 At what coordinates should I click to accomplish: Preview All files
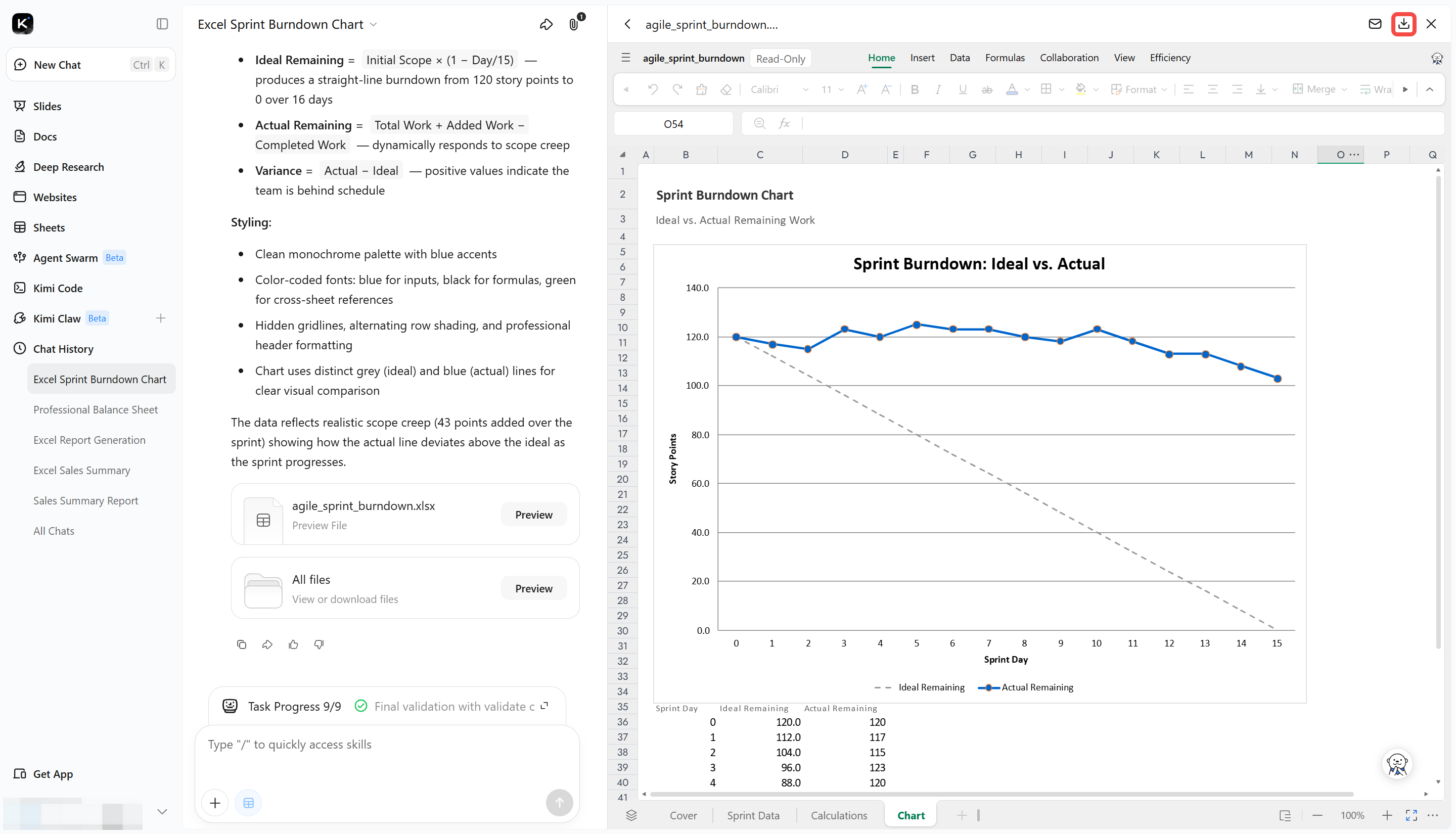coord(533,588)
